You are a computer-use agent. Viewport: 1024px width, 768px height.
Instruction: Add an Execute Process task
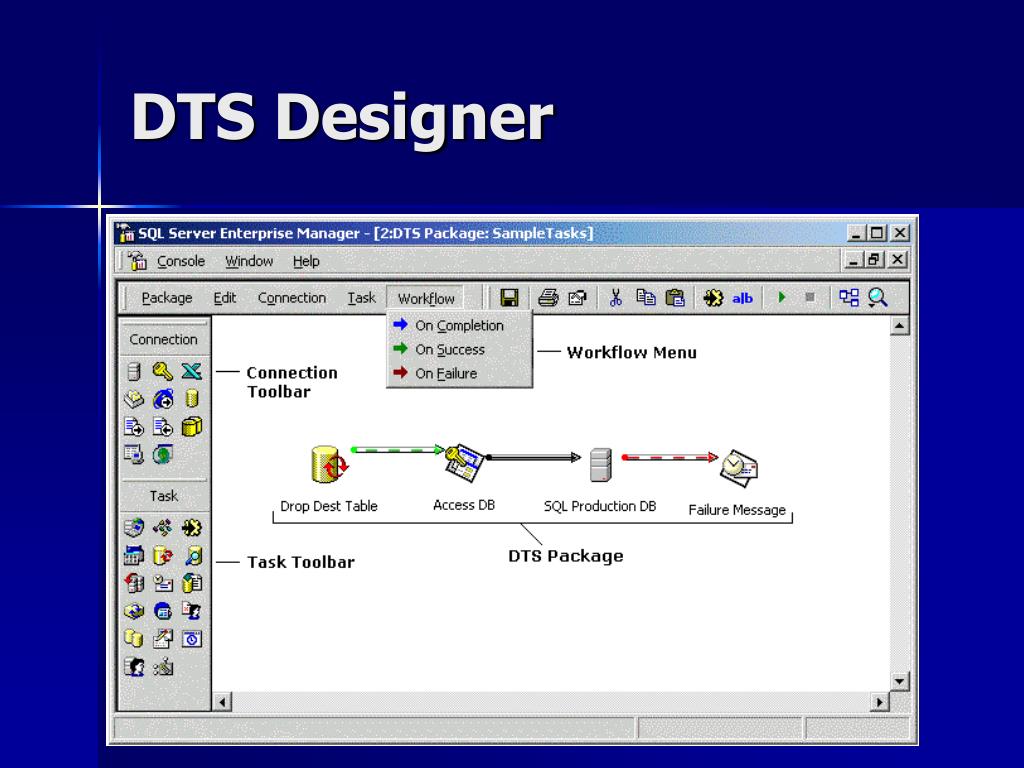134,555
